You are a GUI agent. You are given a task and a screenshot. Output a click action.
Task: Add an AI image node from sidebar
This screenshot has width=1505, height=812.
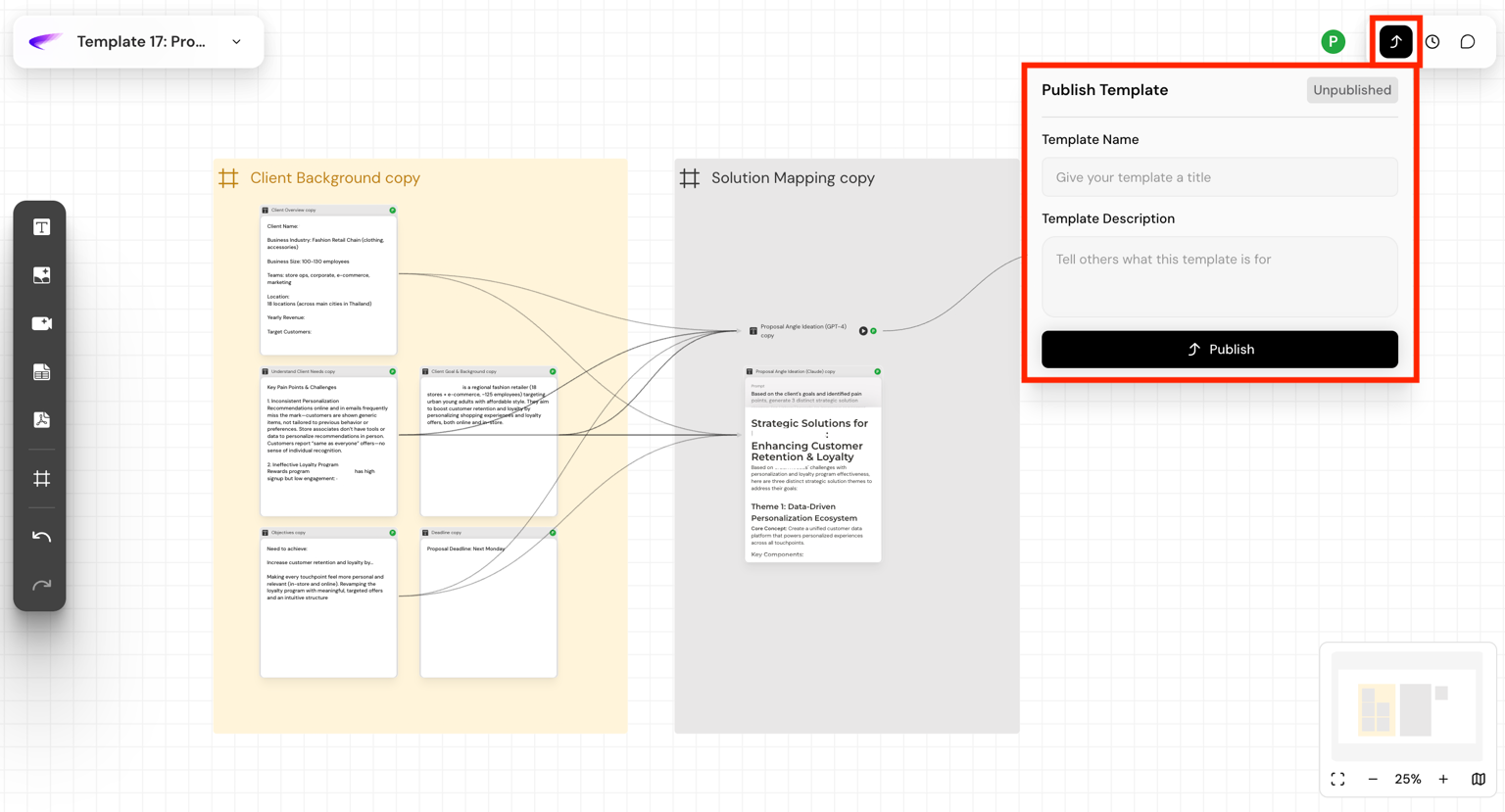(41, 275)
